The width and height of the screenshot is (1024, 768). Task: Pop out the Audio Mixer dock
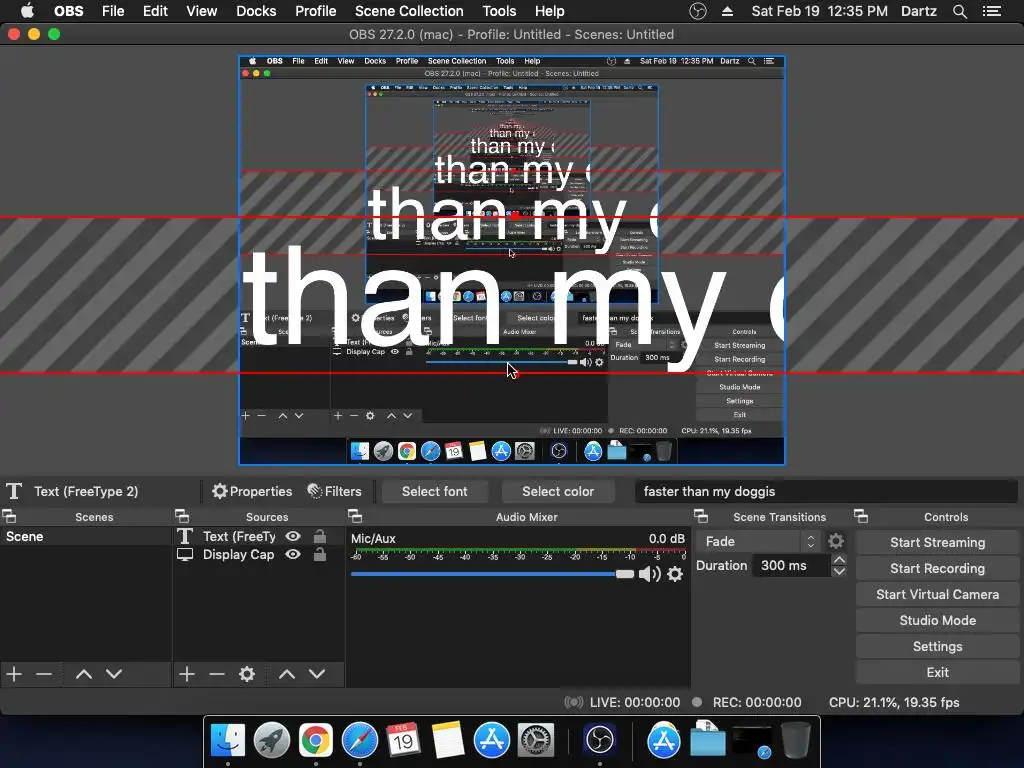[355, 517]
